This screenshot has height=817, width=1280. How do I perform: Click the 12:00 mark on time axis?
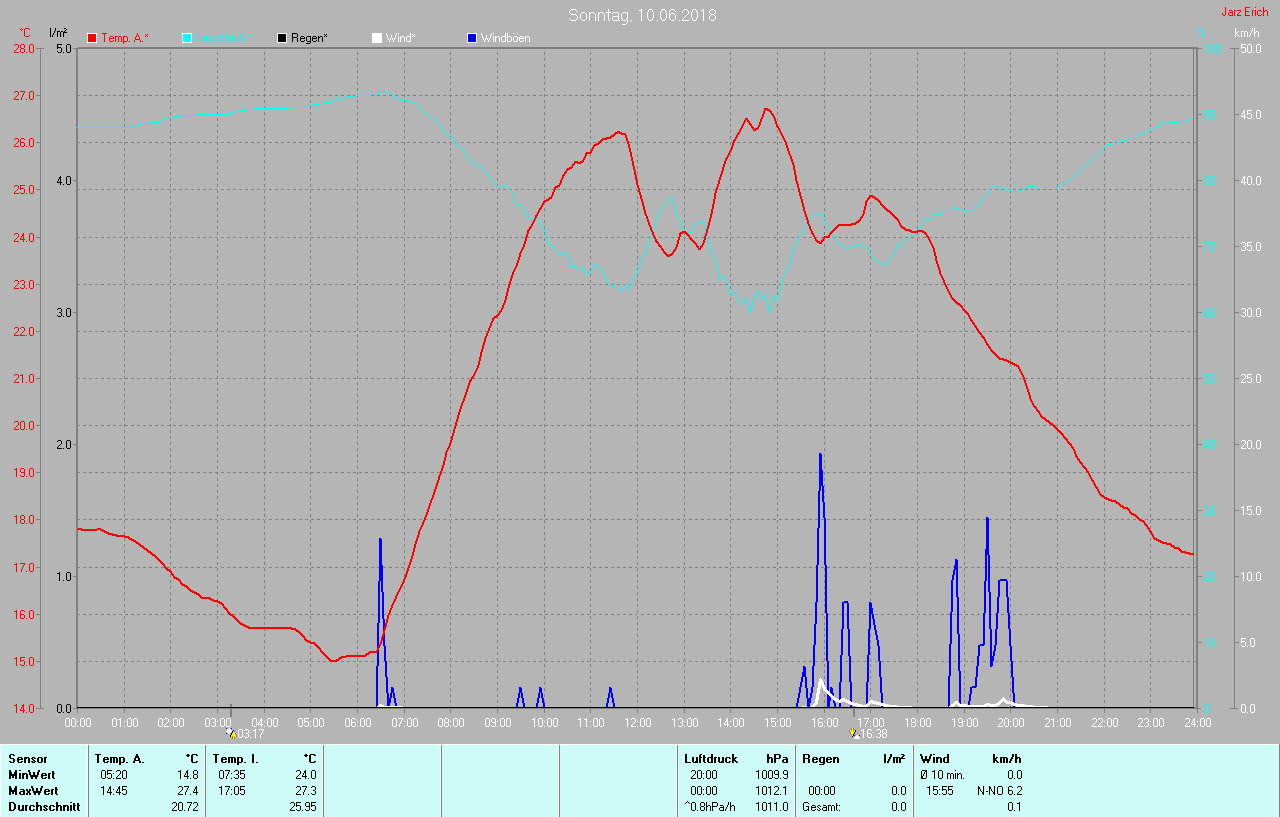pyautogui.click(x=638, y=721)
